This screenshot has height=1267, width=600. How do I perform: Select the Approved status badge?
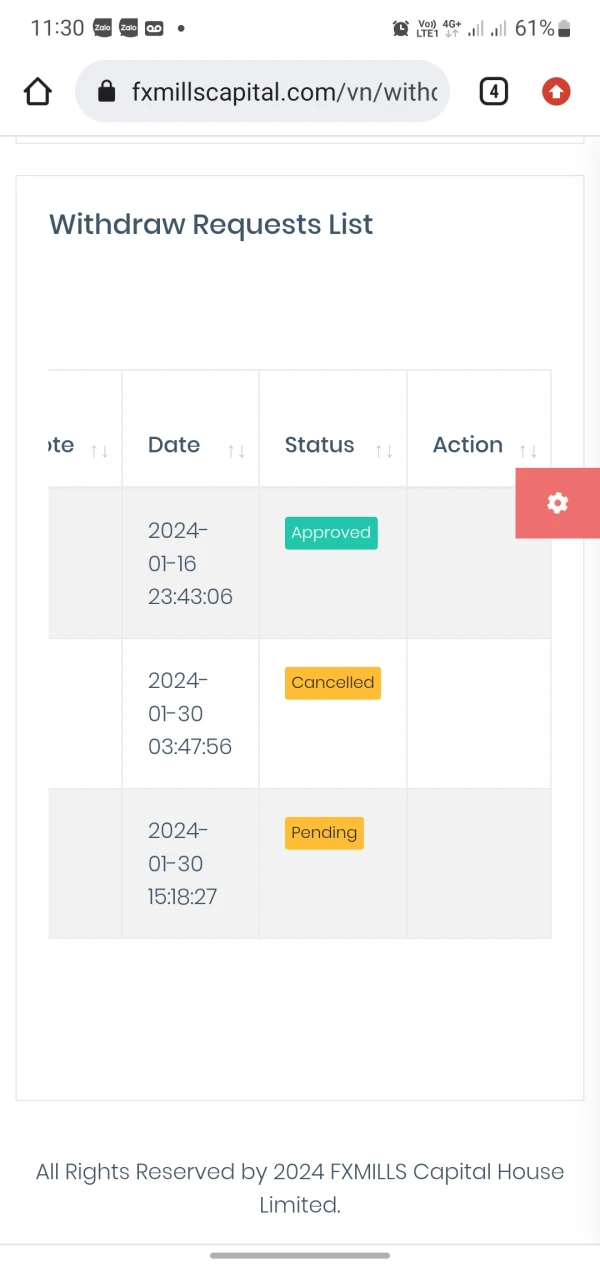pyautogui.click(x=331, y=533)
